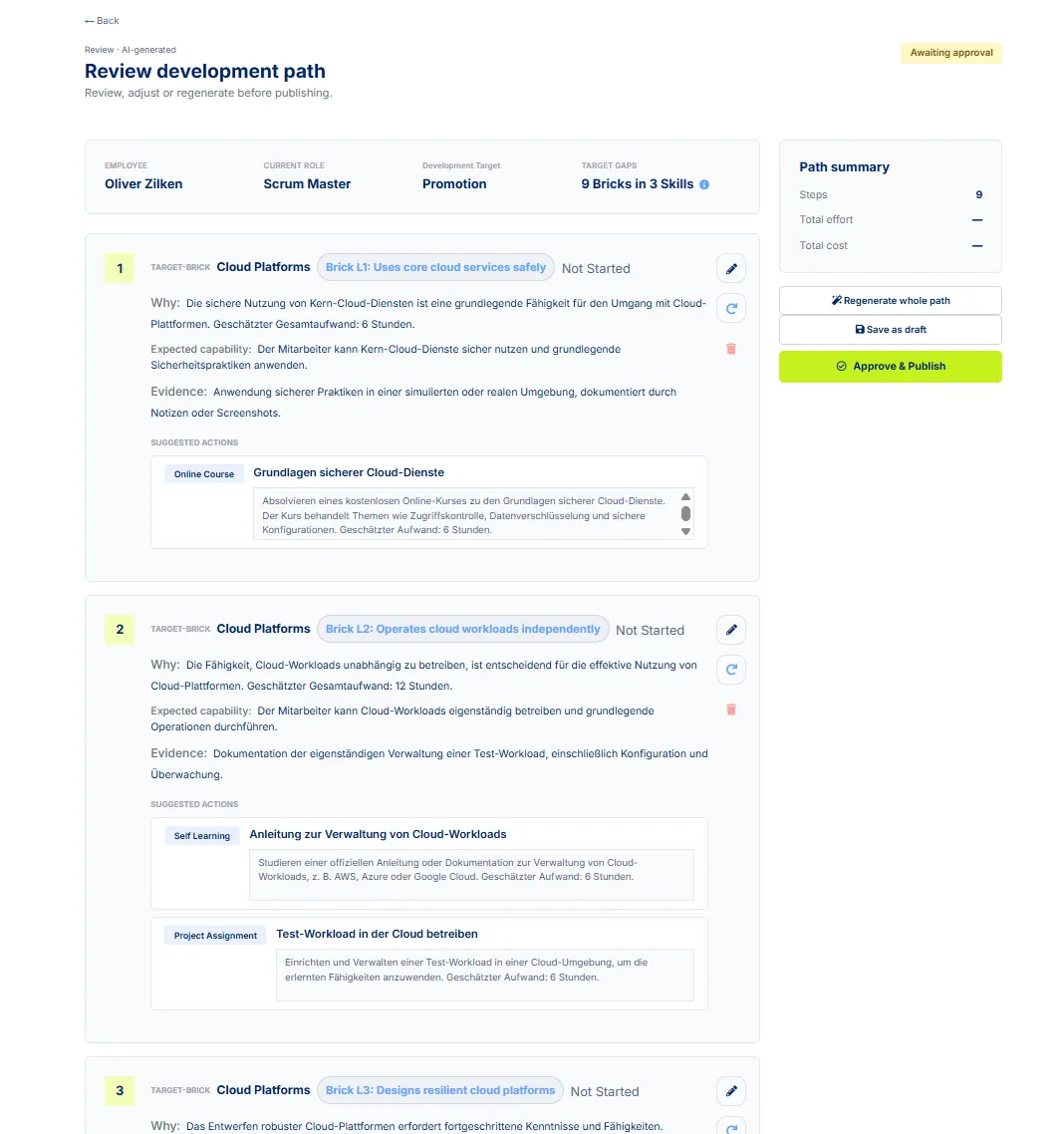Click Not Started status of step 2
This screenshot has width=1064, height=1134.
pos(650,630)
